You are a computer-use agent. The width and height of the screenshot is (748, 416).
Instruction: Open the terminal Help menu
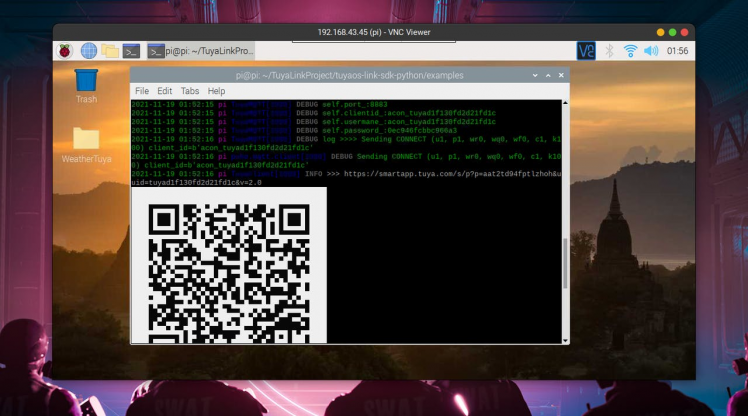(216, 91)
